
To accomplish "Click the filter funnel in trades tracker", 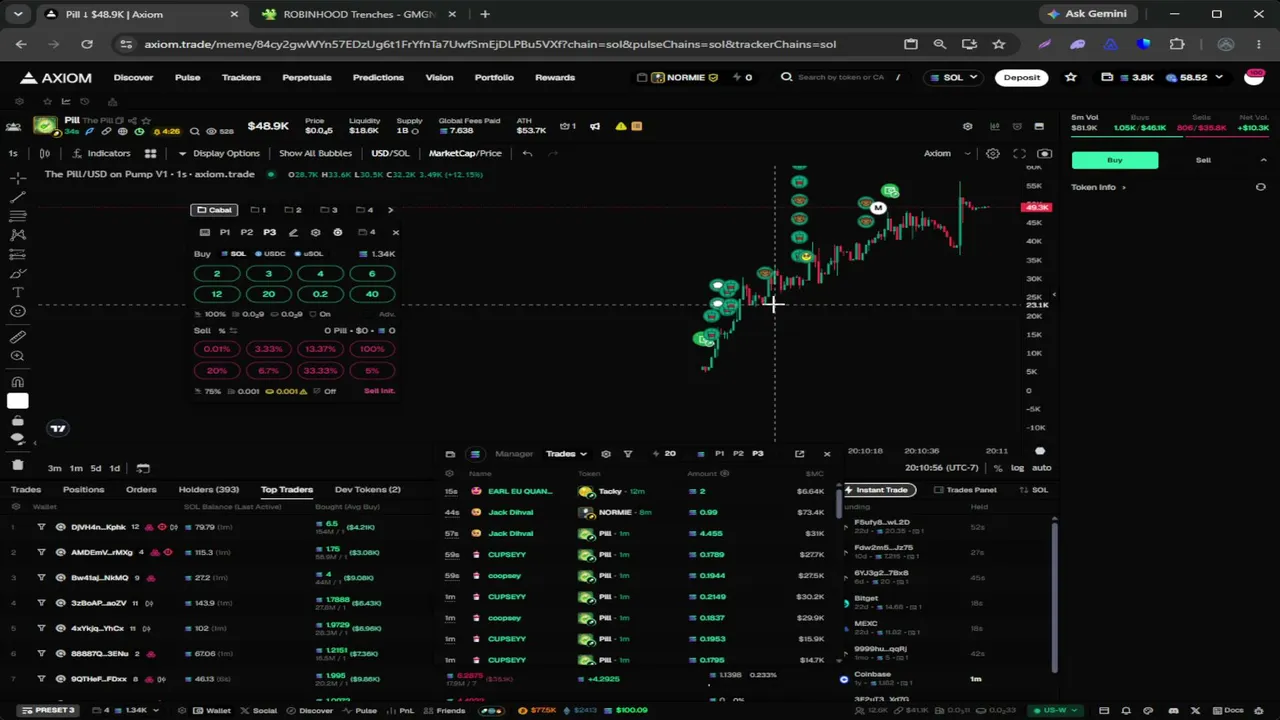I will click(x=628, y=454).
